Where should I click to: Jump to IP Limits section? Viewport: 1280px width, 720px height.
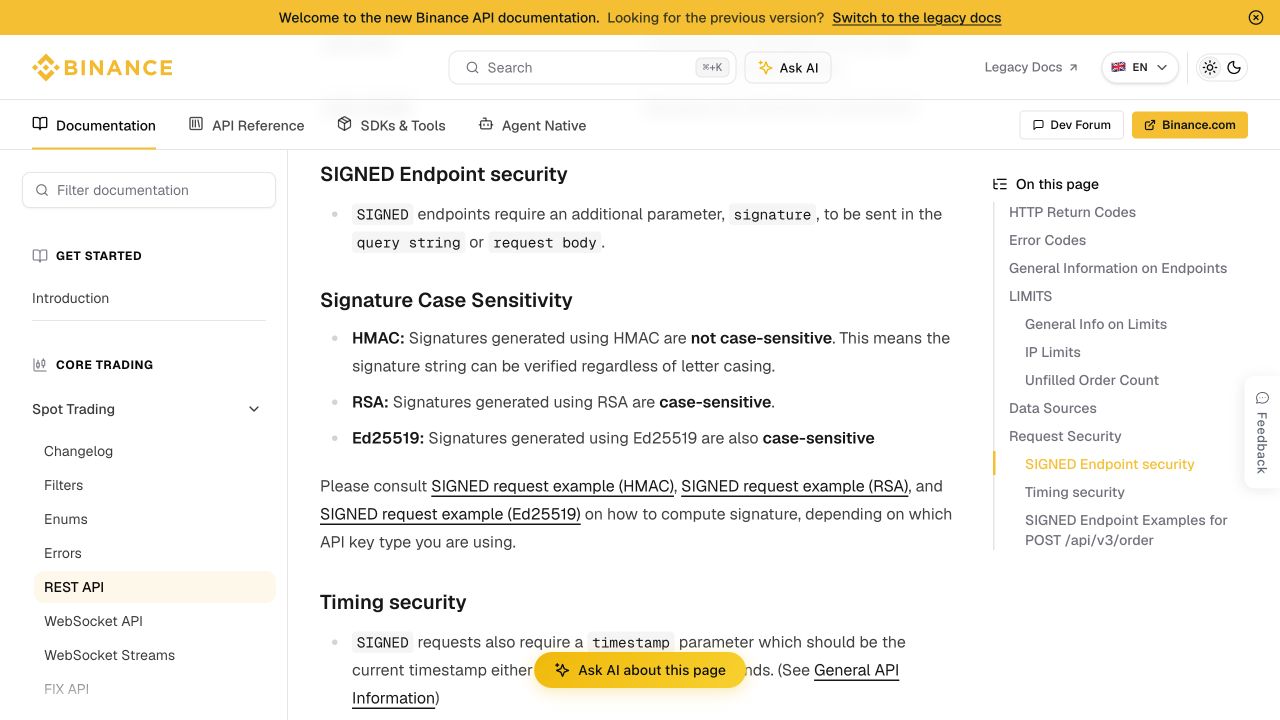(x=1053, y=352)
